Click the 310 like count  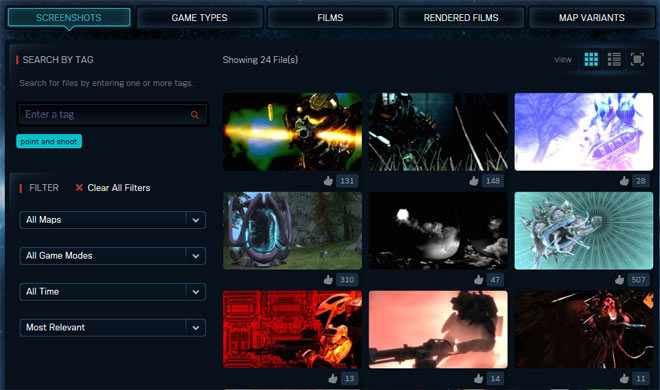pyautogui.click(x=347, y=280)
